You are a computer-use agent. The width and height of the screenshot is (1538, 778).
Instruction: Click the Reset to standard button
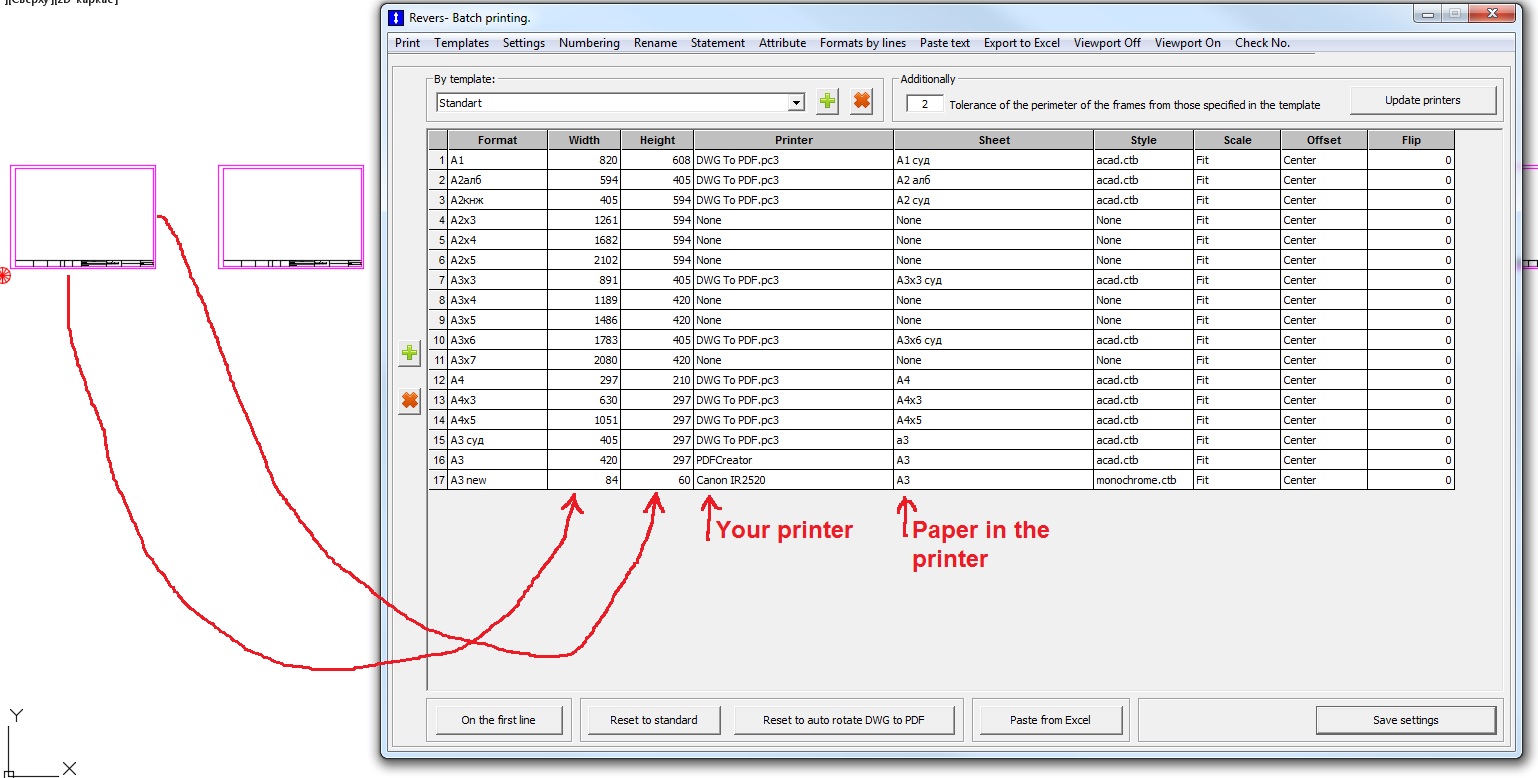[x=653, y=719]
